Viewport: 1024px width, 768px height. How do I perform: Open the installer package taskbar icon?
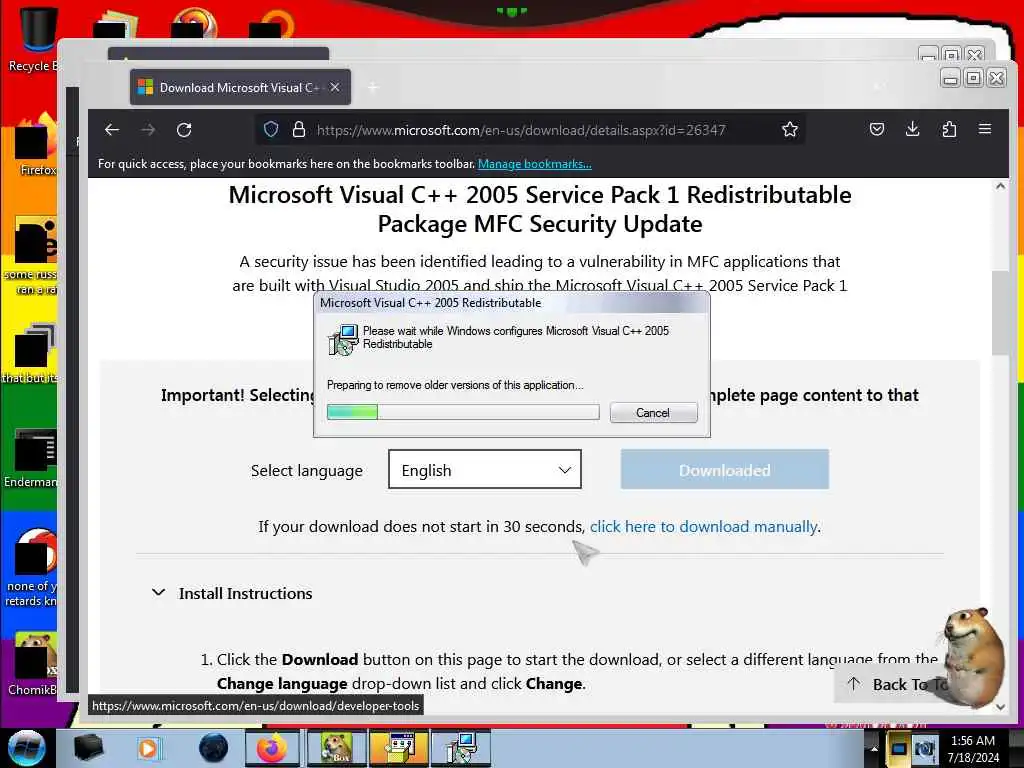pos(398,748)
